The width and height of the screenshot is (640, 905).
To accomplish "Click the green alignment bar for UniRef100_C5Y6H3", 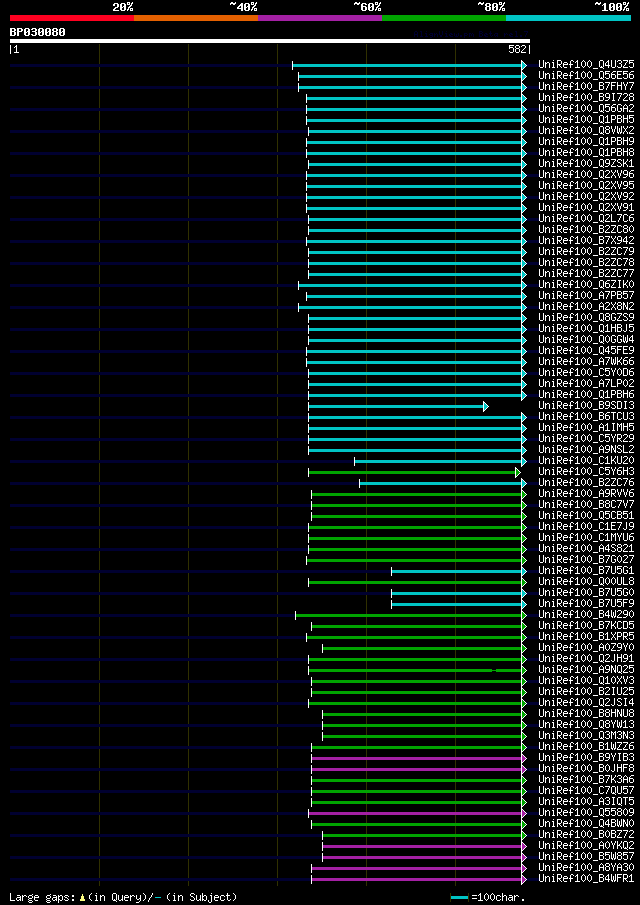I will tap(414, 472).
